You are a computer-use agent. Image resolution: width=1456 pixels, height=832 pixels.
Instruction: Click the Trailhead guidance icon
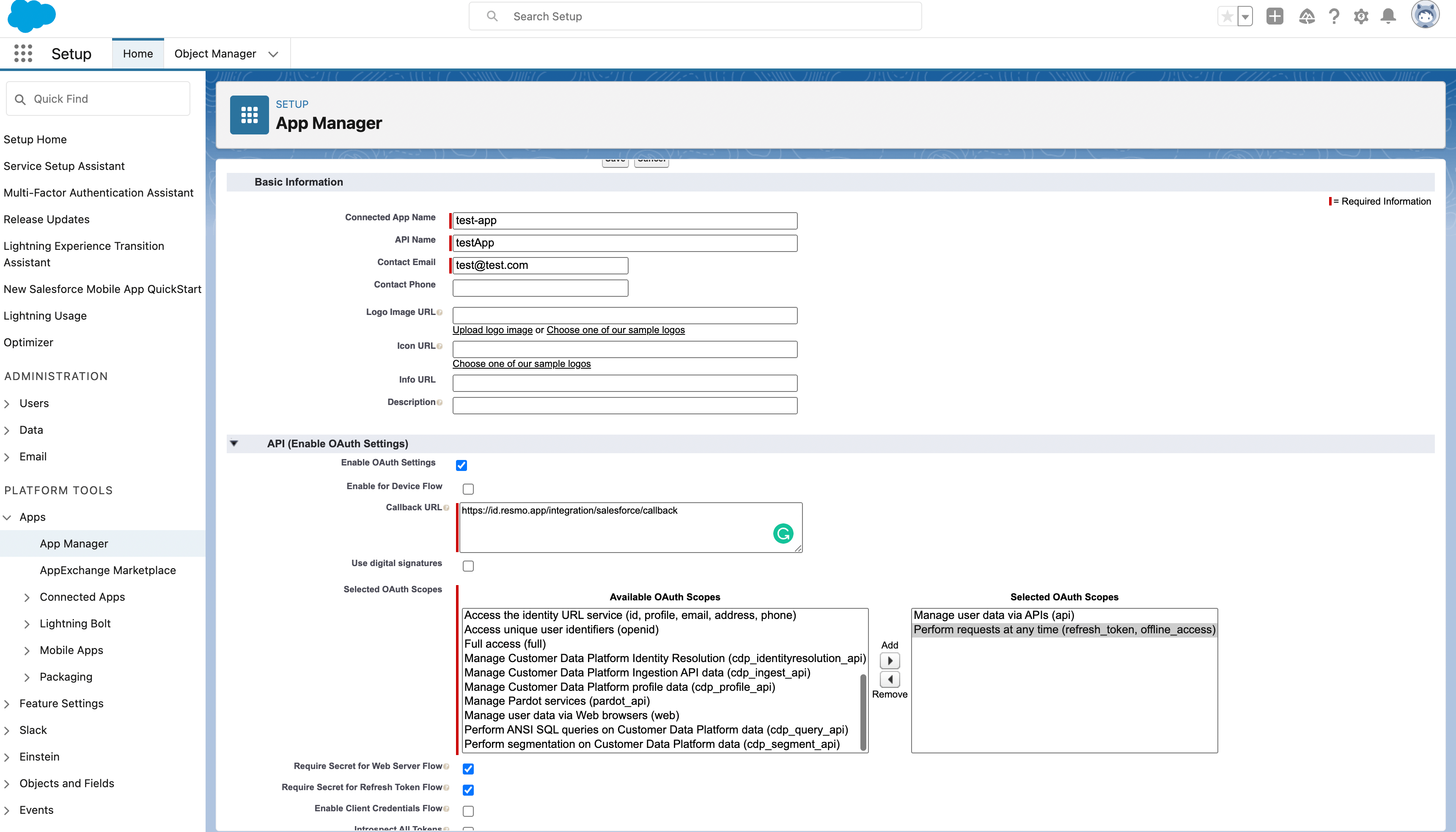point(1306,16)
